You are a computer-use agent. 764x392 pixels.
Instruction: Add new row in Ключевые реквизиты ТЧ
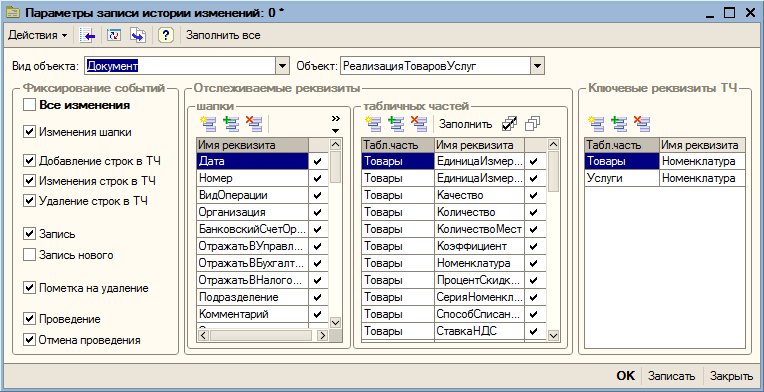coord(596,124)
